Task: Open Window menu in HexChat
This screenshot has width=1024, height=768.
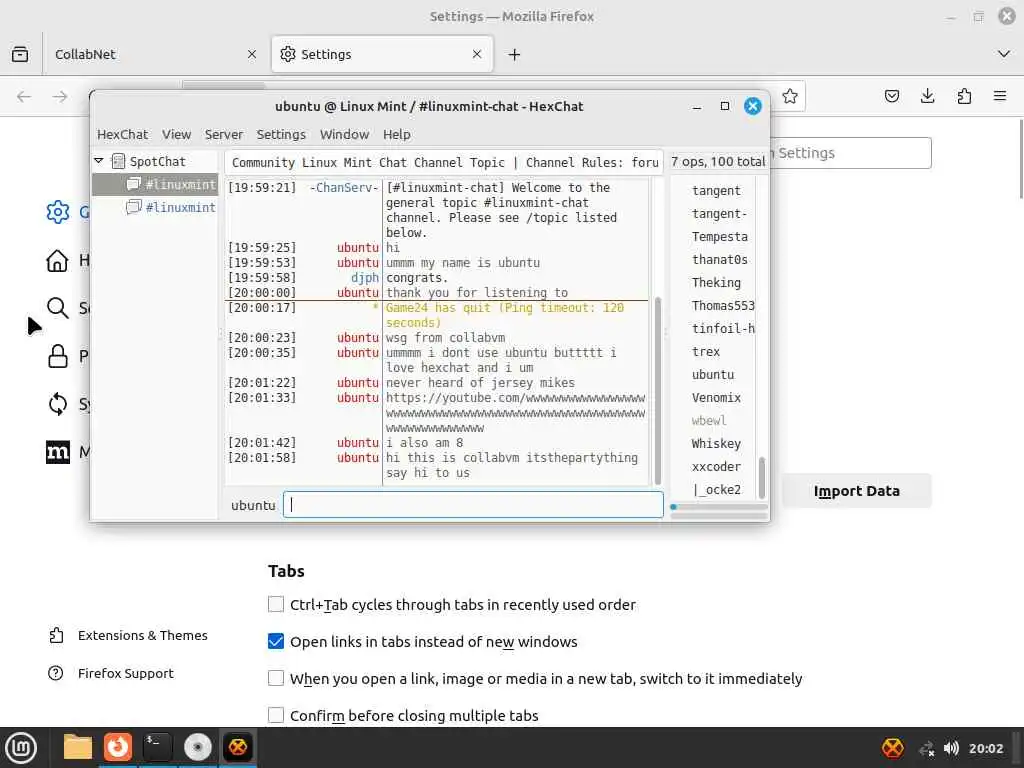Action: 344,135
